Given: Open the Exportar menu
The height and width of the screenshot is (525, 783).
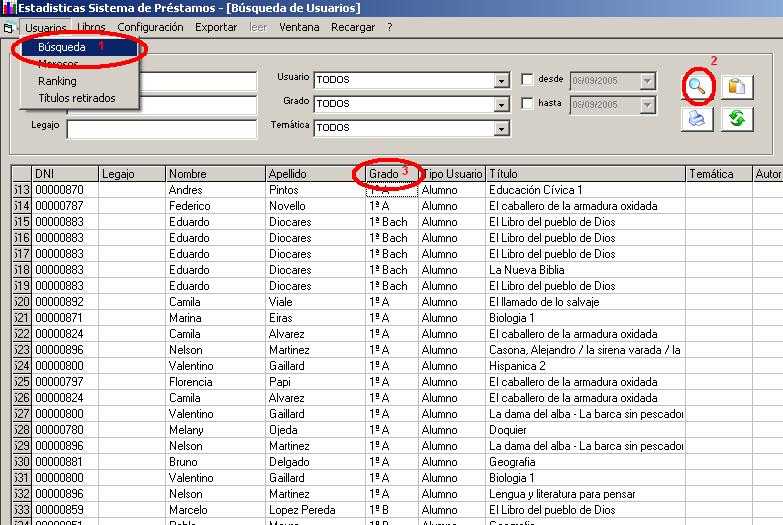Looking at the screenshot, I should click(x=216, y=27).
